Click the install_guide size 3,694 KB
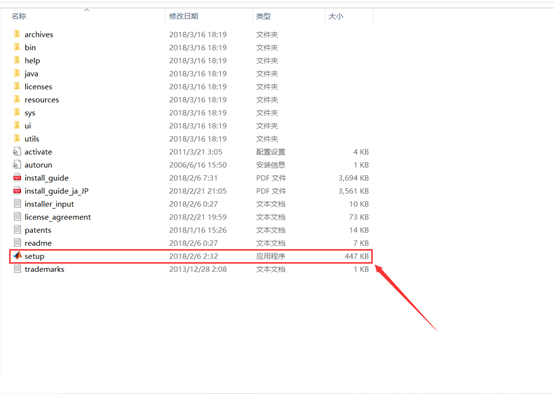The height and width of the screenshot is (394, 554). [354, 178]
